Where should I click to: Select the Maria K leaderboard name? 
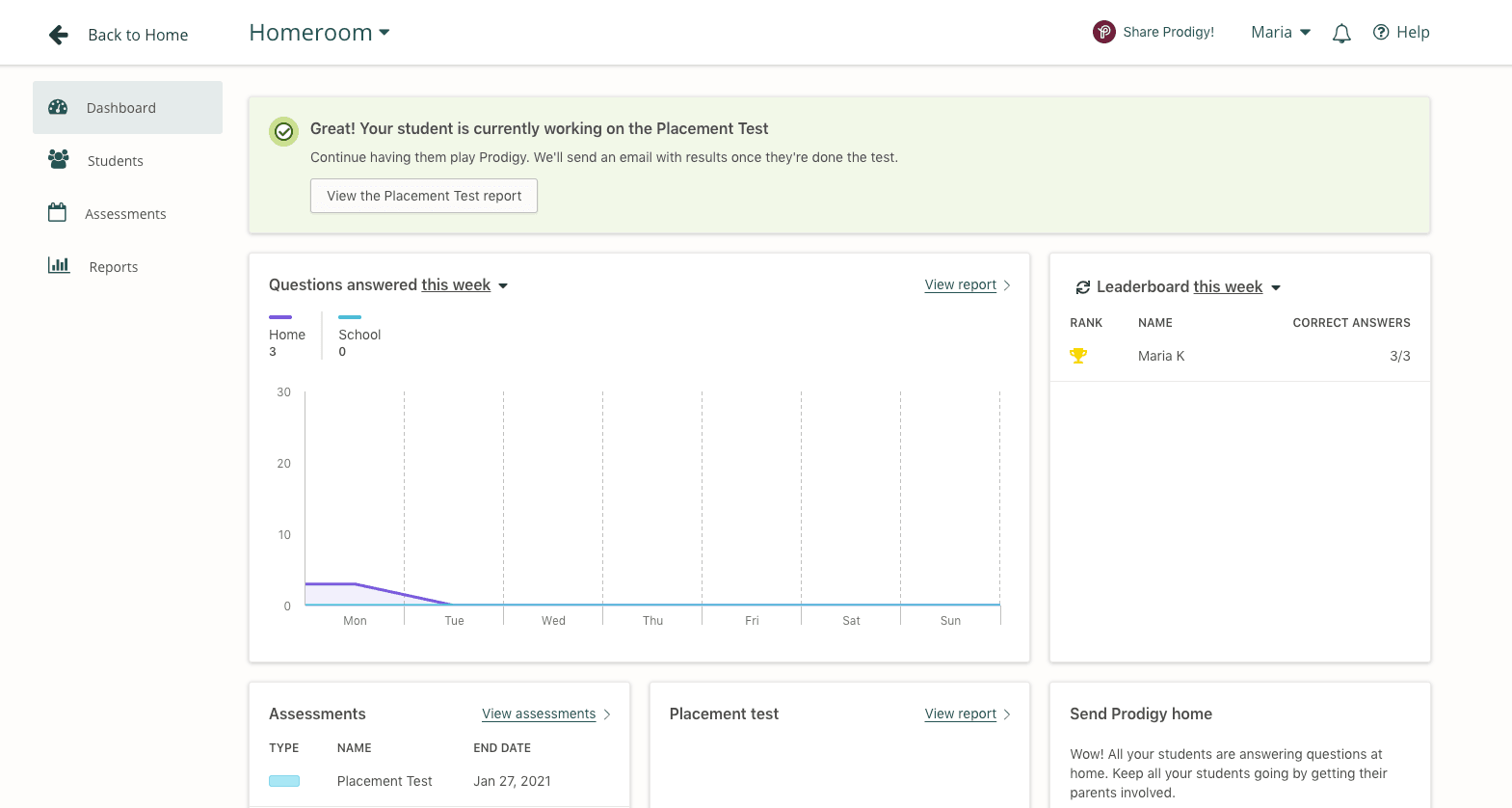(x=1160, y=356)
